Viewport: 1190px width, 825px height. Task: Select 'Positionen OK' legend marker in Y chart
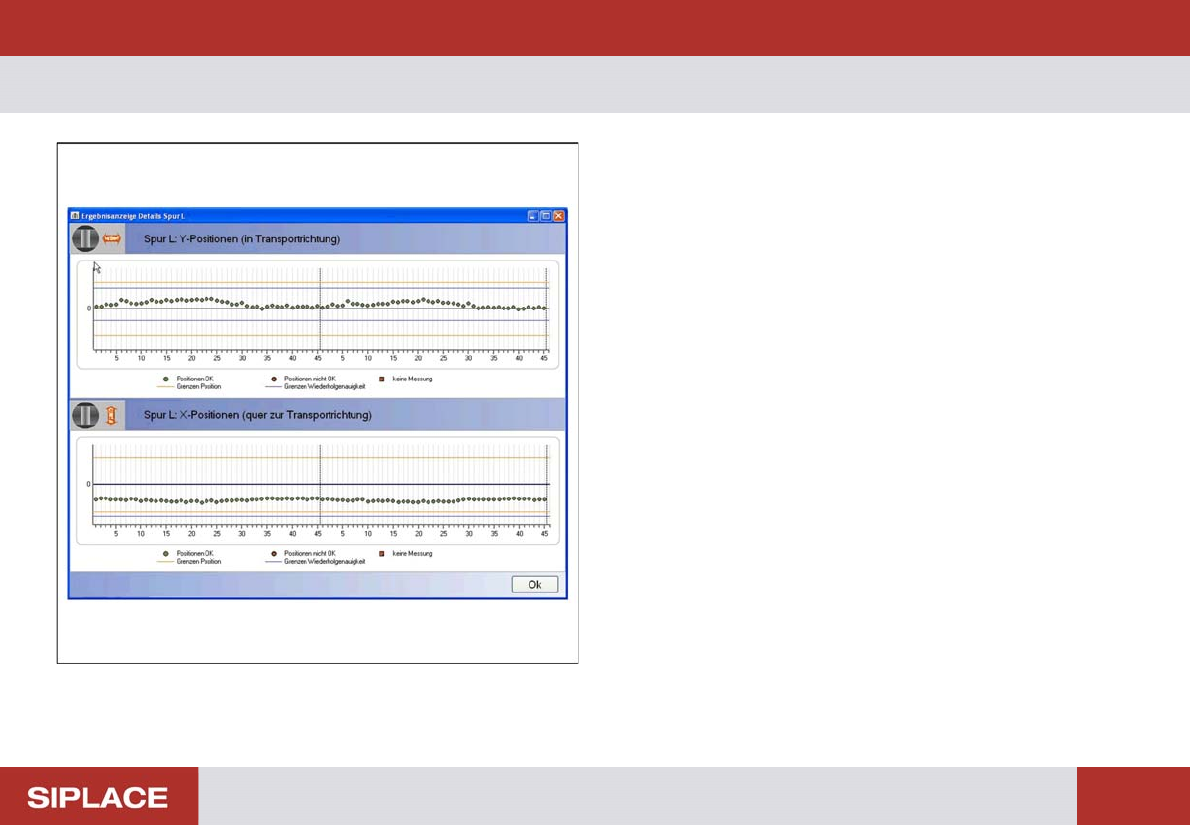coord(165,378)
